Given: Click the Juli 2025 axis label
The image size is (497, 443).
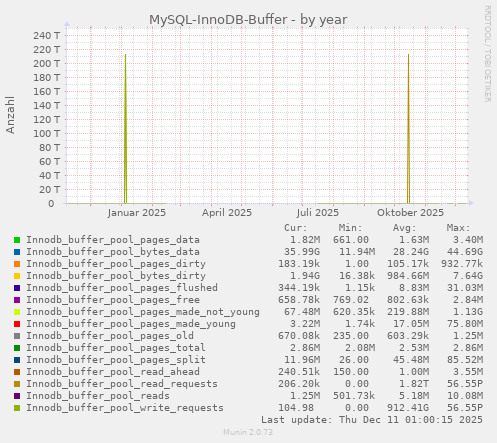Looking at the screenshot, I should pos(318,213).
